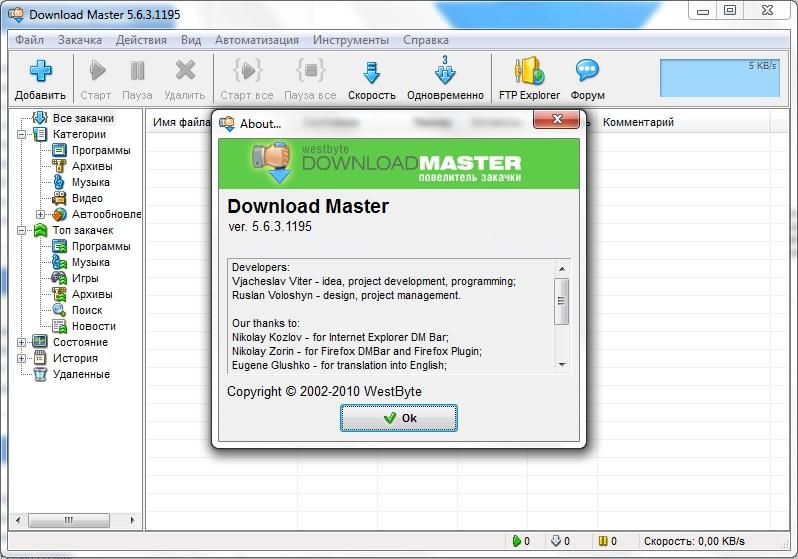Screen dimensions: 798x559
Task: Click the green active downloads status icon
Action: (x=516, y=541)
